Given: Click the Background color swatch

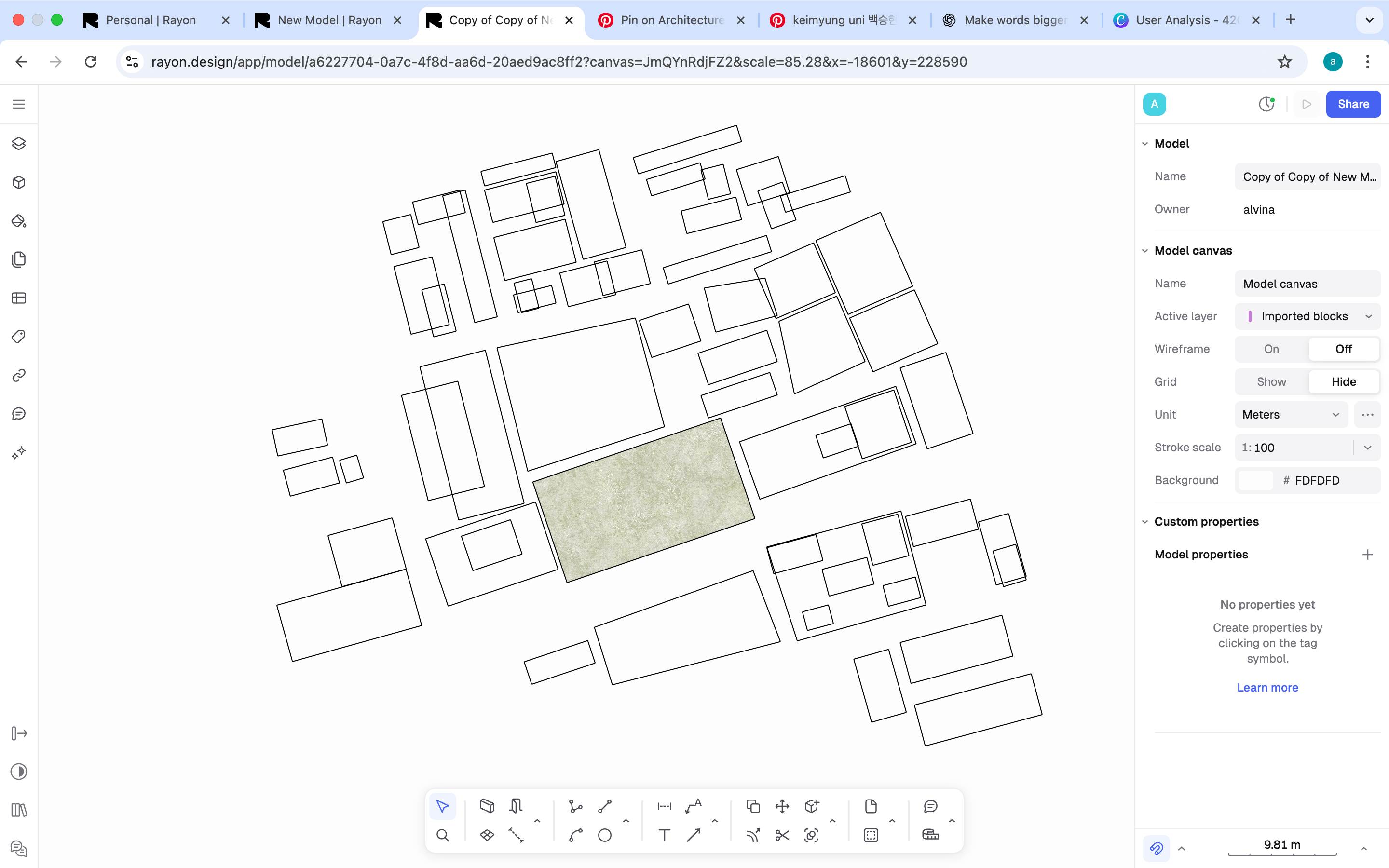Looking at the screenshot, I should [1255, 480].
